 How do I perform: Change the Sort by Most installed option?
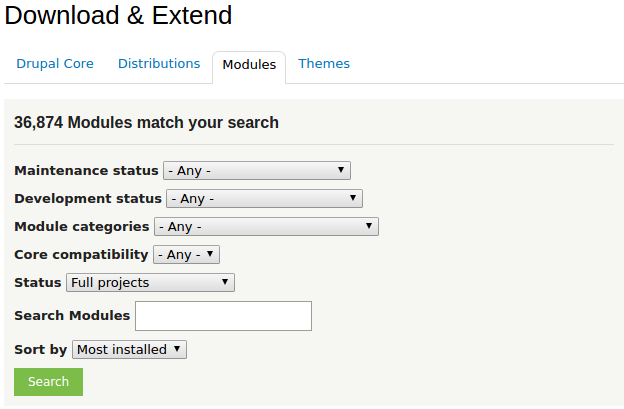(x=129, y=350)
